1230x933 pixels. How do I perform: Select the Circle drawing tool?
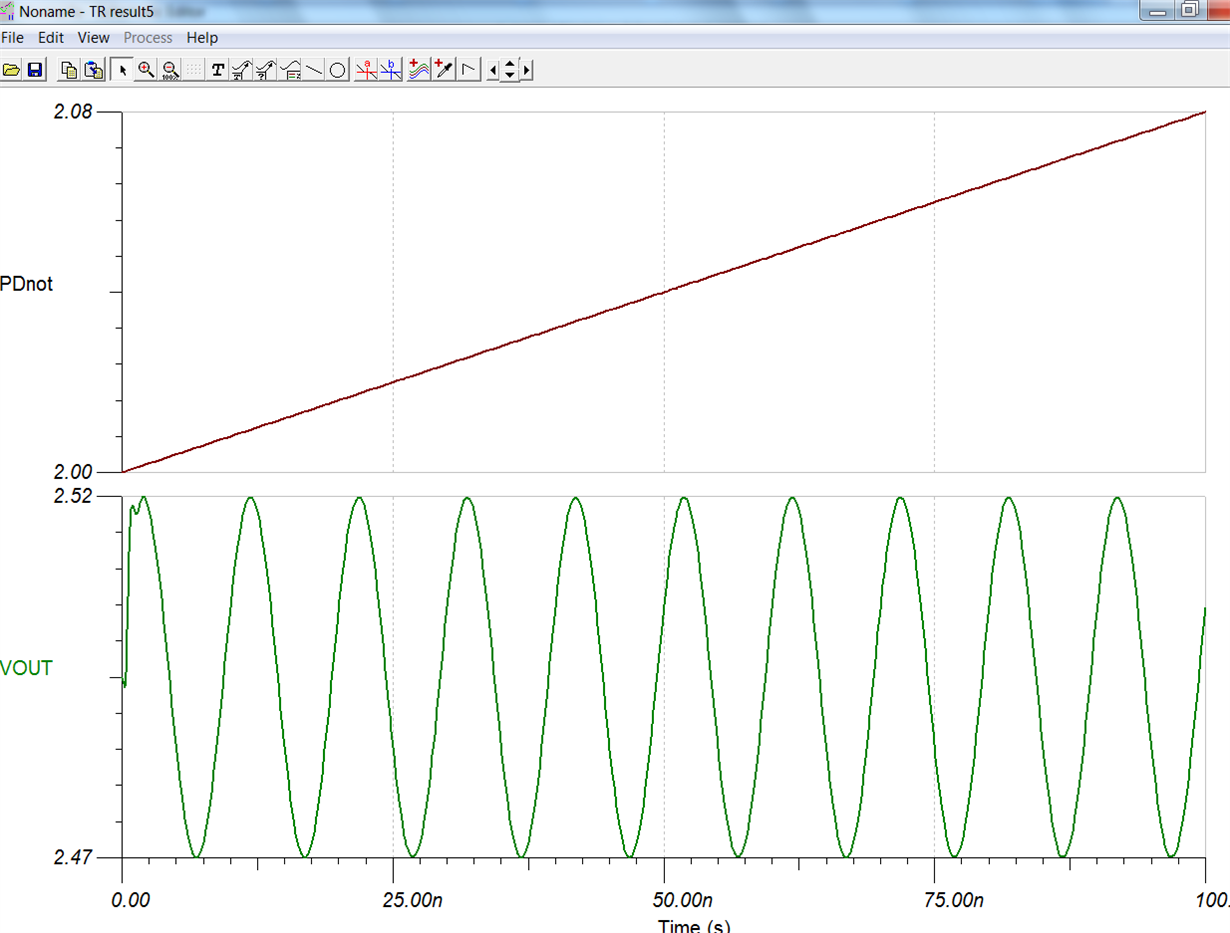(x=338, y=70)
